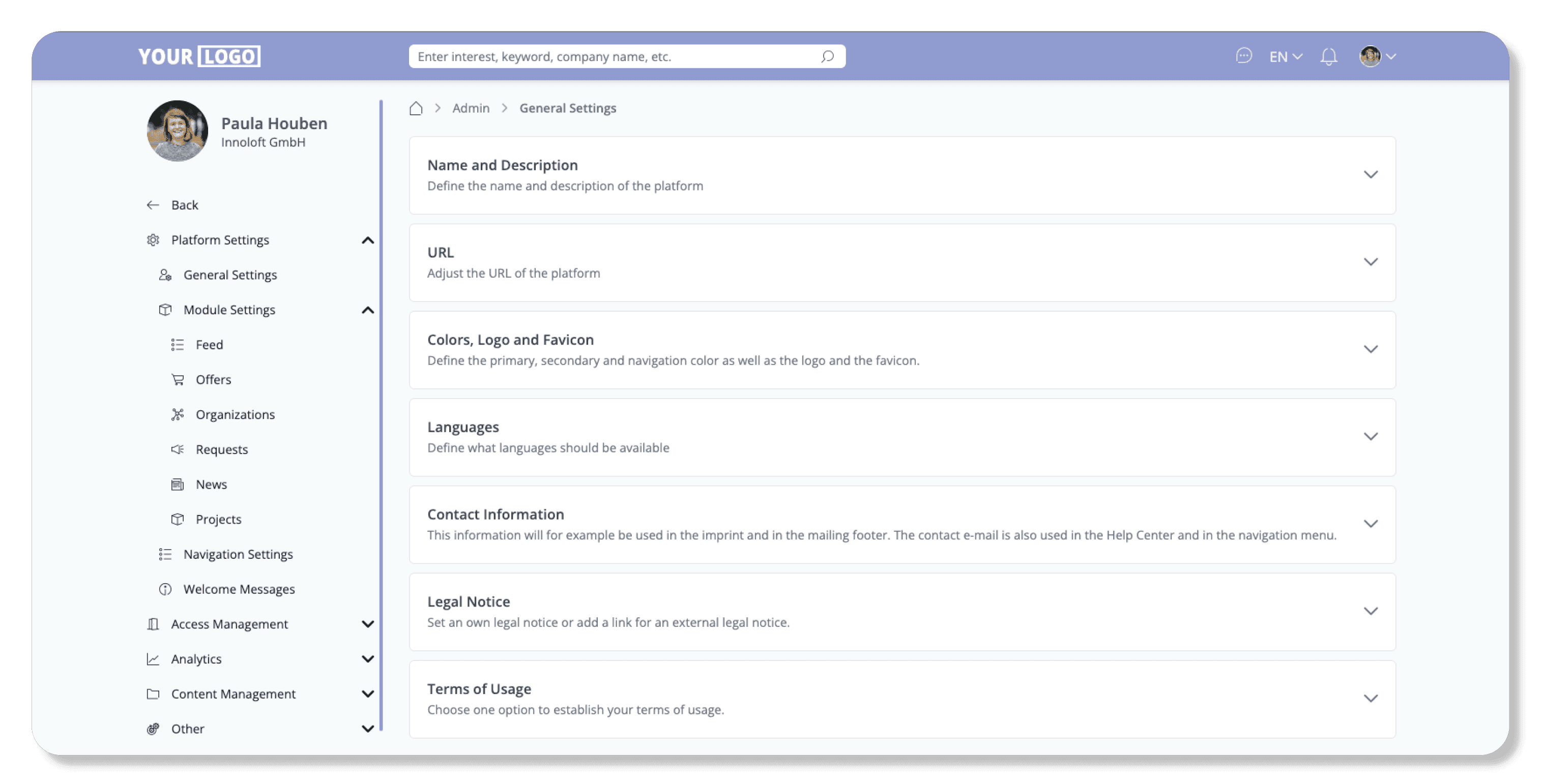Click the Analytics chart icon

coord(153,659)
